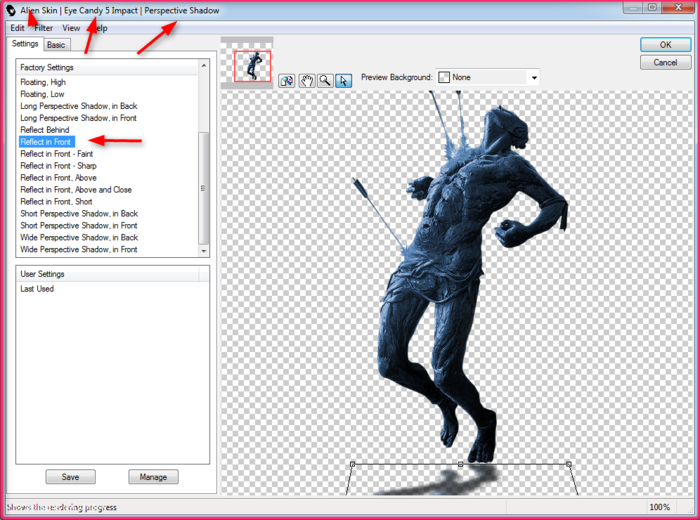Click the Factory Settings scrollbar thumb
This screenshot has height=520, width=700.
[204, 188]
